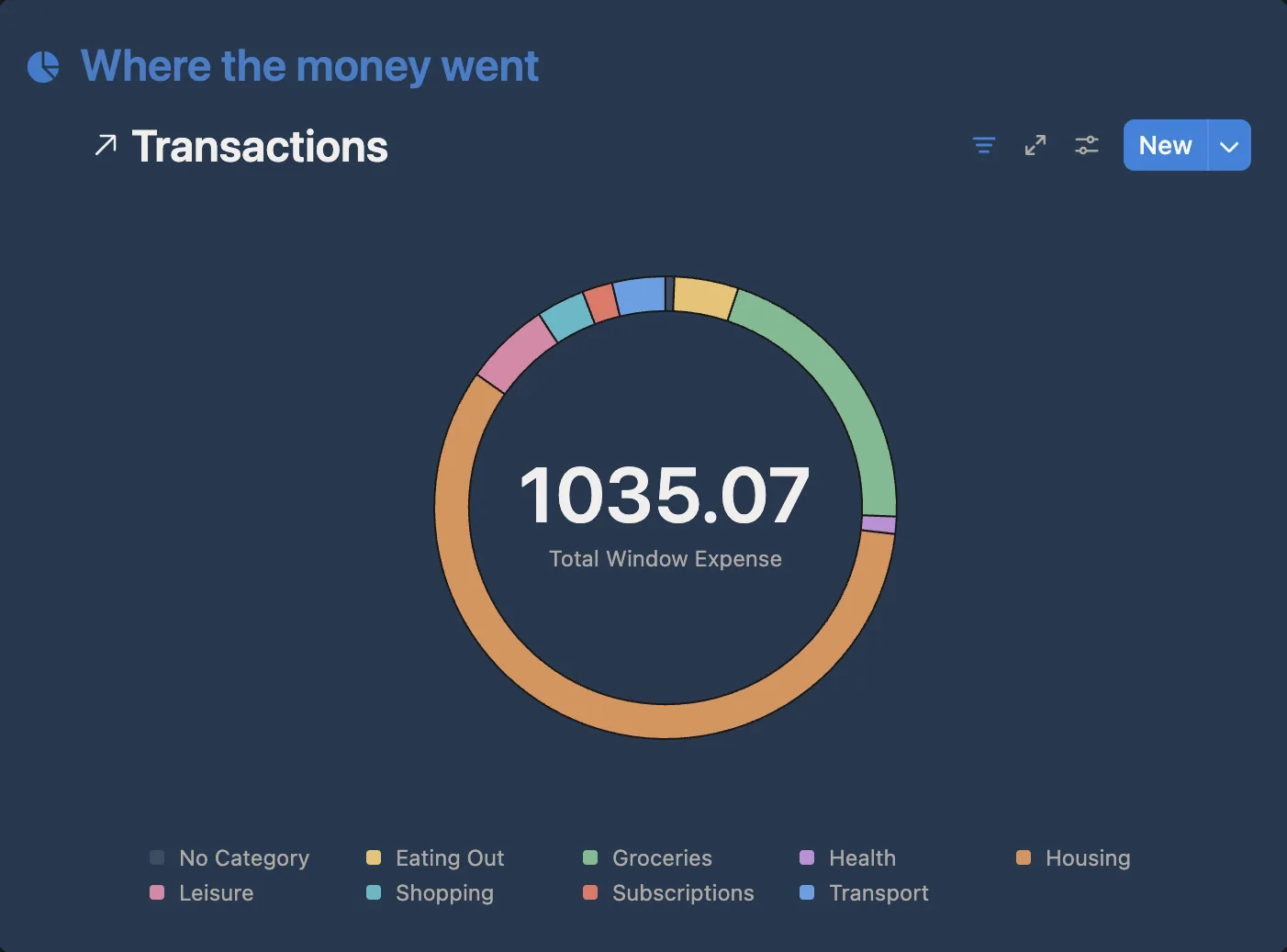Click the 'Where the money went' heading

[x=309, y=66]
